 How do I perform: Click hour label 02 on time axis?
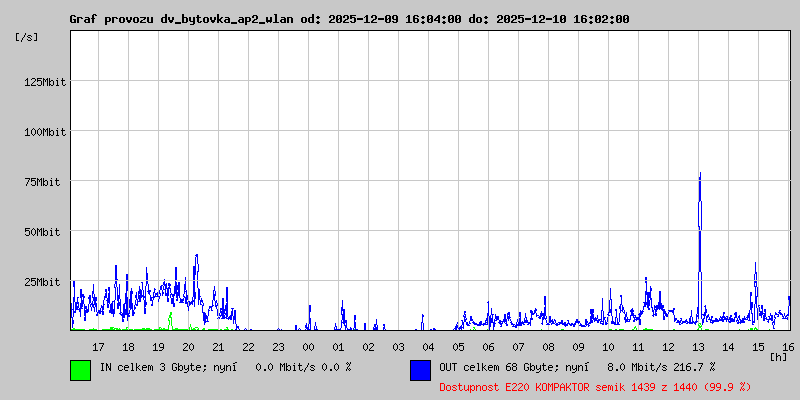(368, 347)
